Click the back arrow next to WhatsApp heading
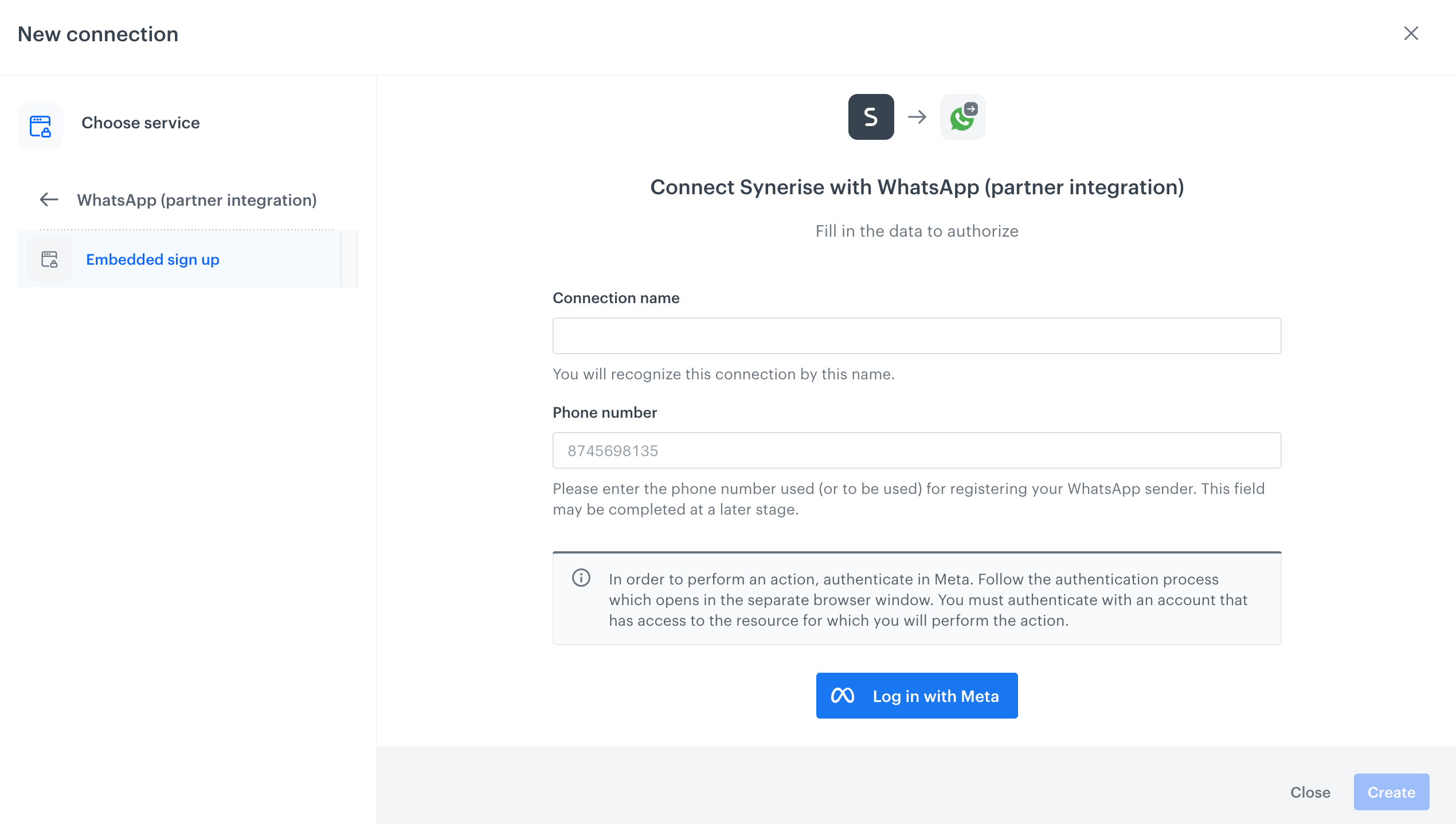This screenshot has width=1456, height=824. (x=49, y=199)
